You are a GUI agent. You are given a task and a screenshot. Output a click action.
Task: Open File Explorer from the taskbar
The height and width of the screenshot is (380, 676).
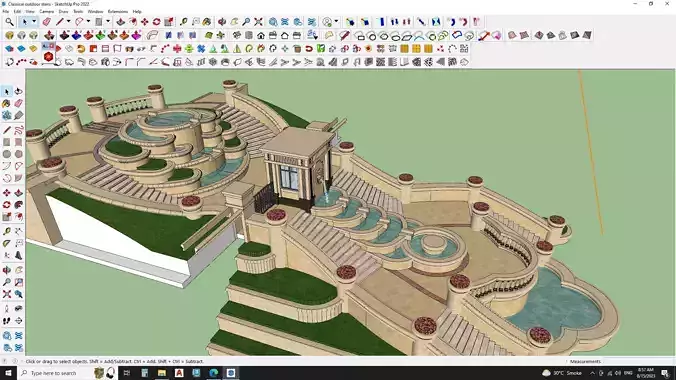click(x=162, y=373)
